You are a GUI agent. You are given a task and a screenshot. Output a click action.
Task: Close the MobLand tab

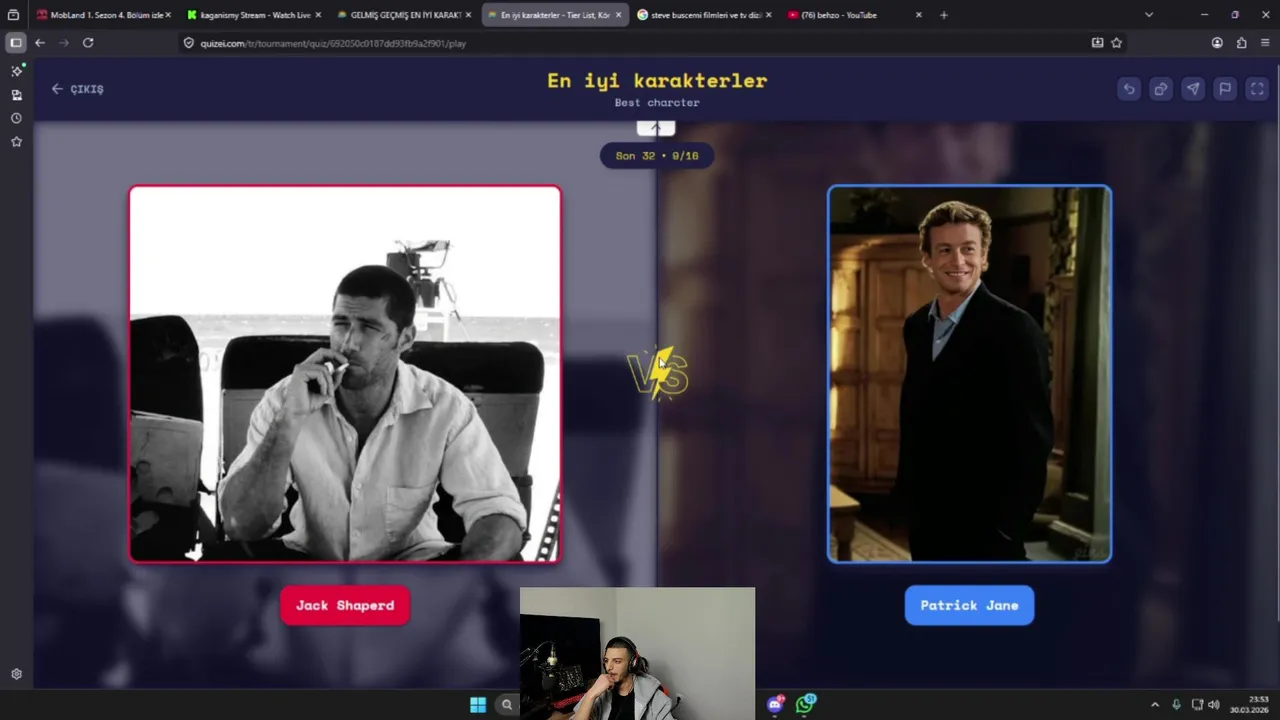point(168,15)
